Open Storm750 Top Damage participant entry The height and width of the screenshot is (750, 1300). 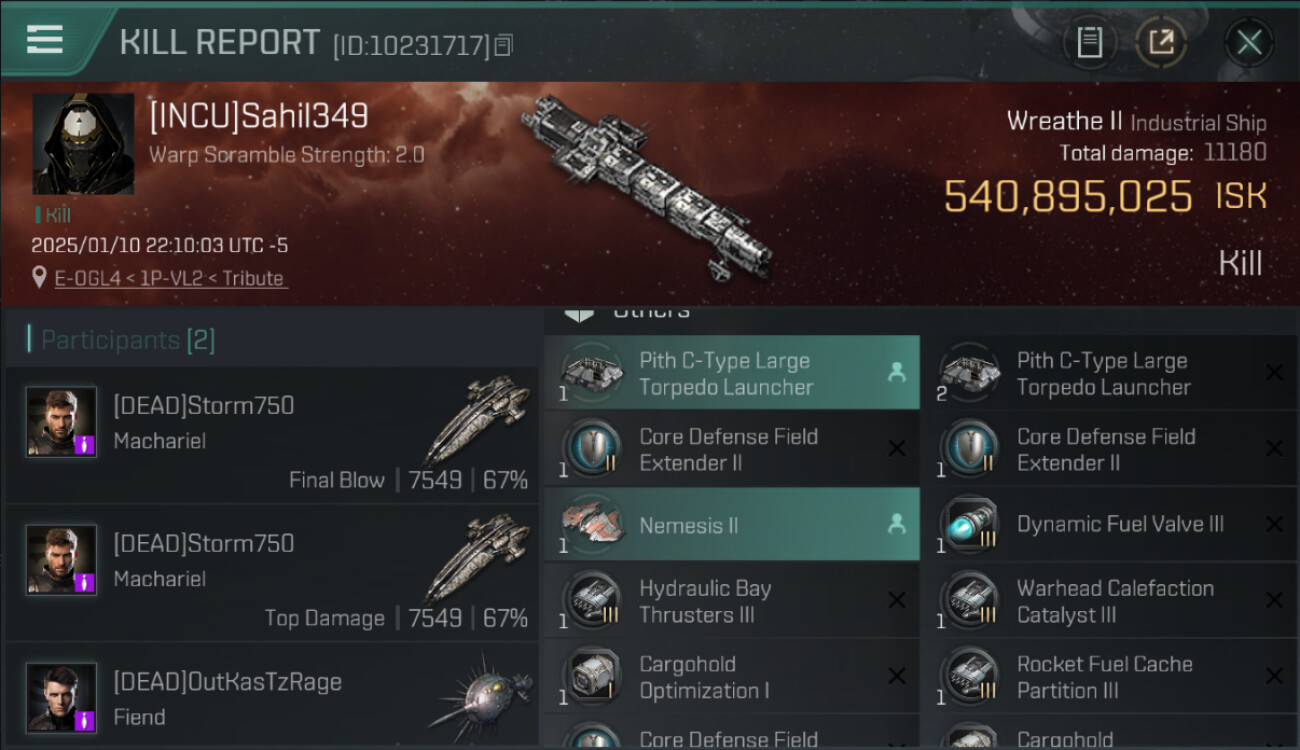pos(272,573)
